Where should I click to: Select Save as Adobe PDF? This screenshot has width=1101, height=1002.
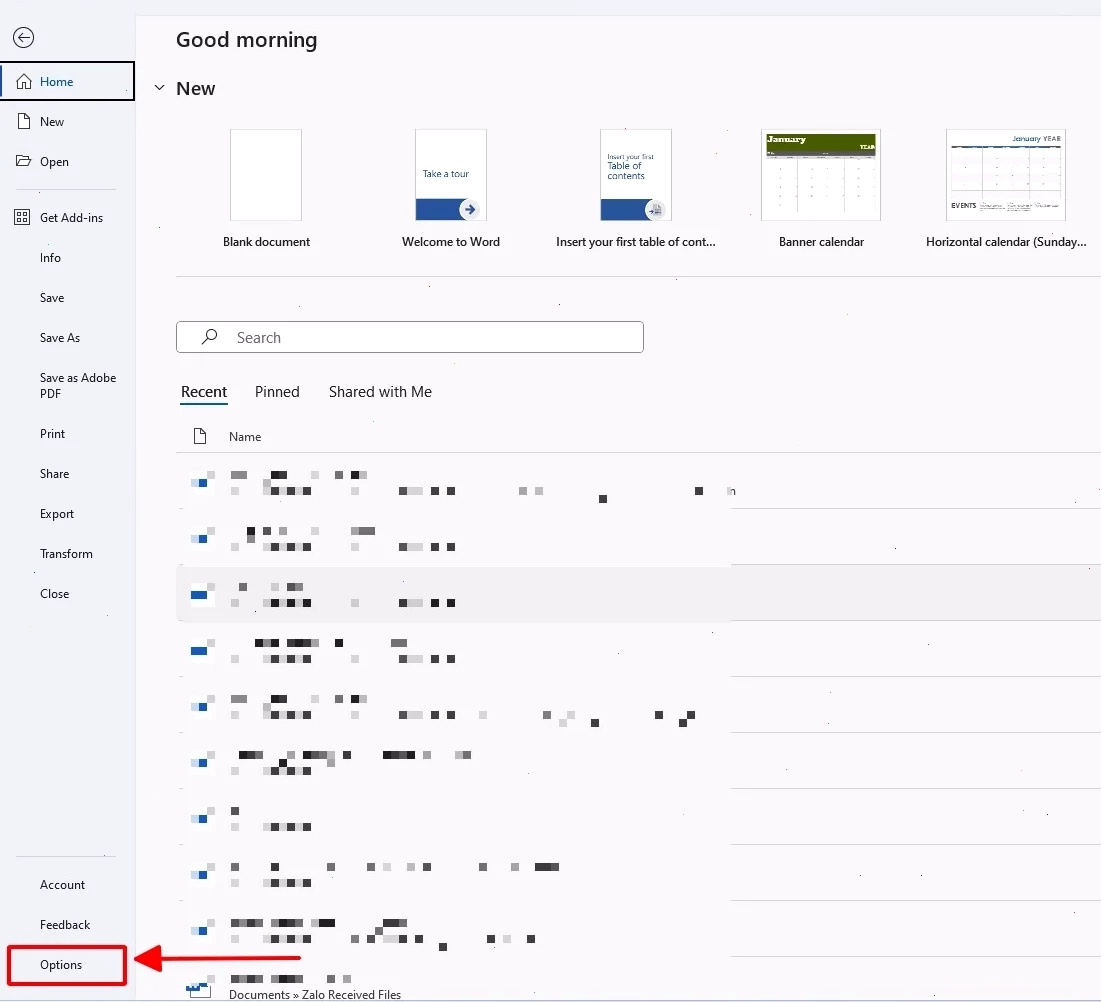(x=77, y=385)
